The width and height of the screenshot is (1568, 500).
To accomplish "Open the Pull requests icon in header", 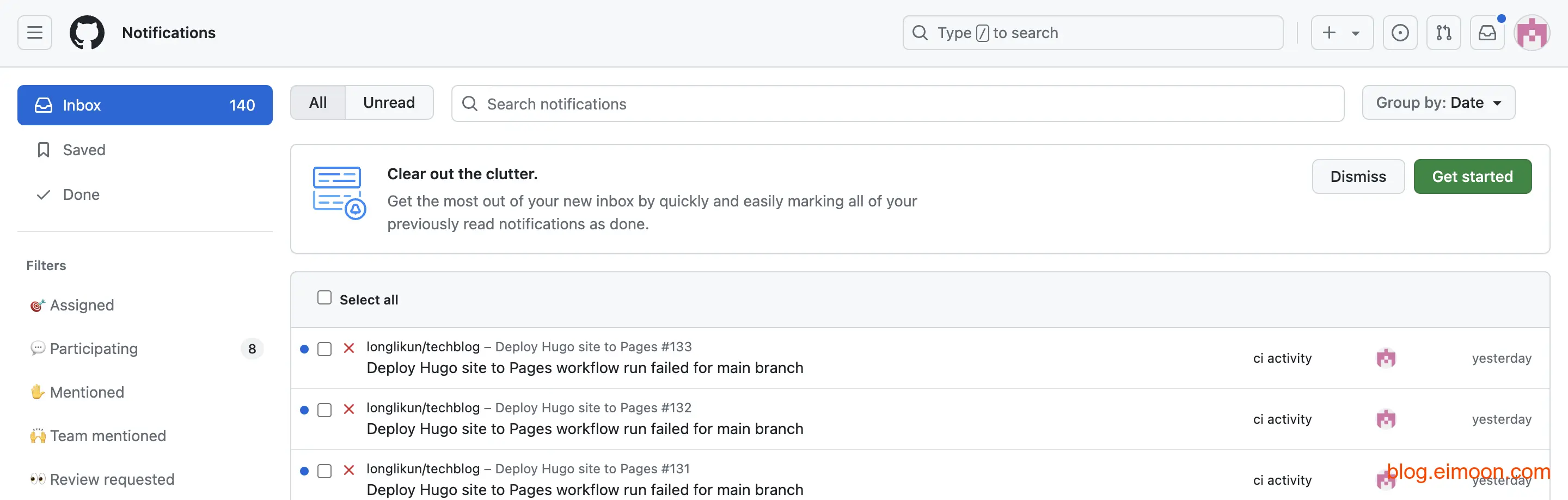I will coord(1443,33).
